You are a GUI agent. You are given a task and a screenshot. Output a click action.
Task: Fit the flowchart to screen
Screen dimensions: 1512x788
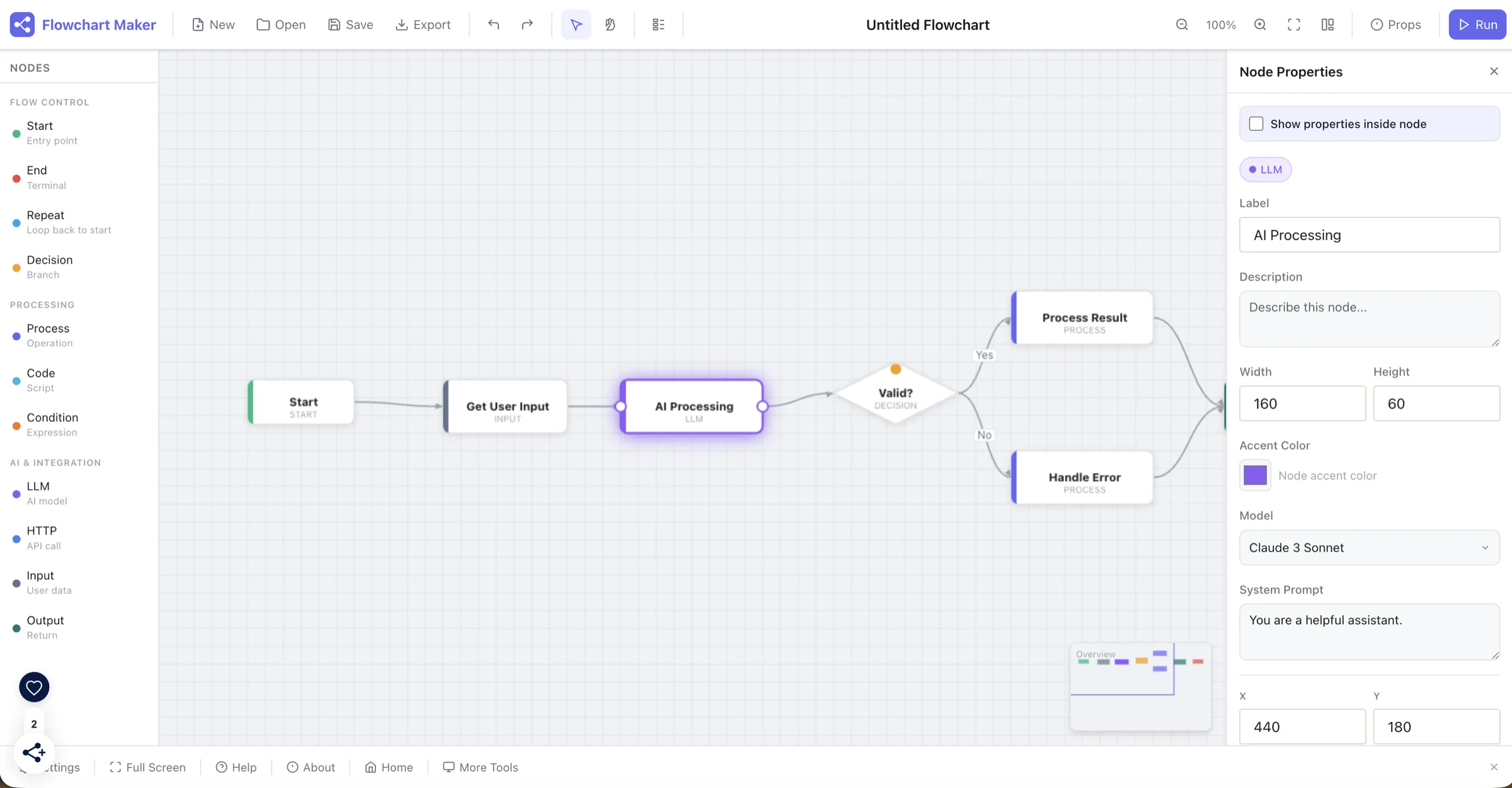click(x=1294, y=25)
